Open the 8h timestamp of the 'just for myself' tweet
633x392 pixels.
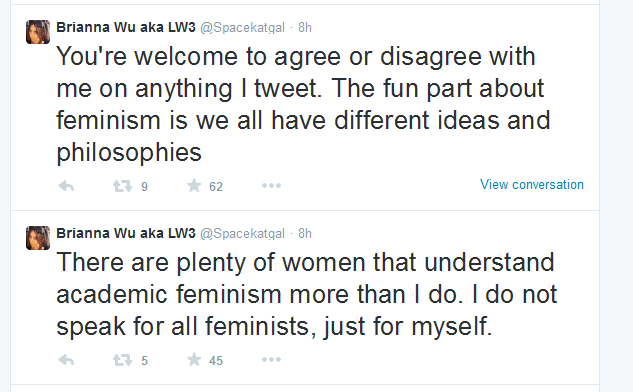[305, 233]
